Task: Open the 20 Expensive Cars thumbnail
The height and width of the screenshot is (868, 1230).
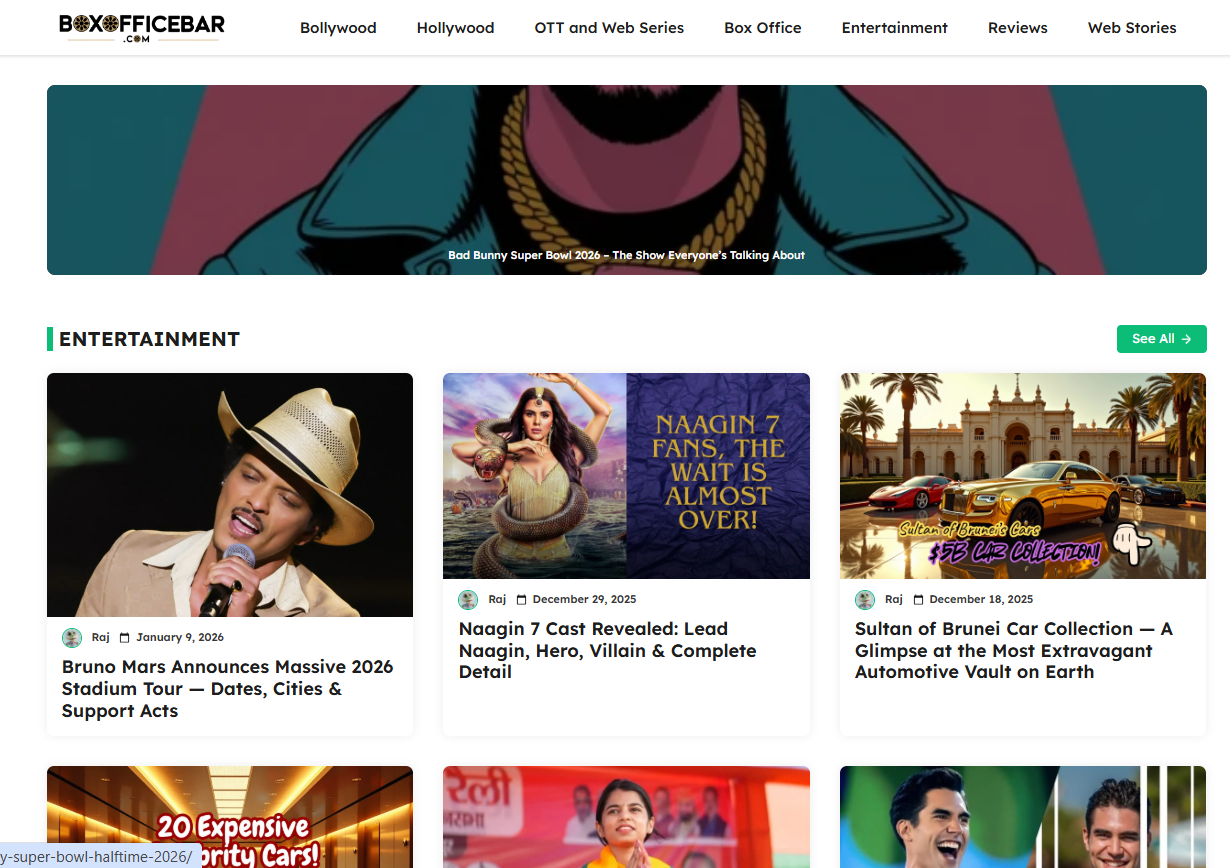Action: (x=230, y=815)
